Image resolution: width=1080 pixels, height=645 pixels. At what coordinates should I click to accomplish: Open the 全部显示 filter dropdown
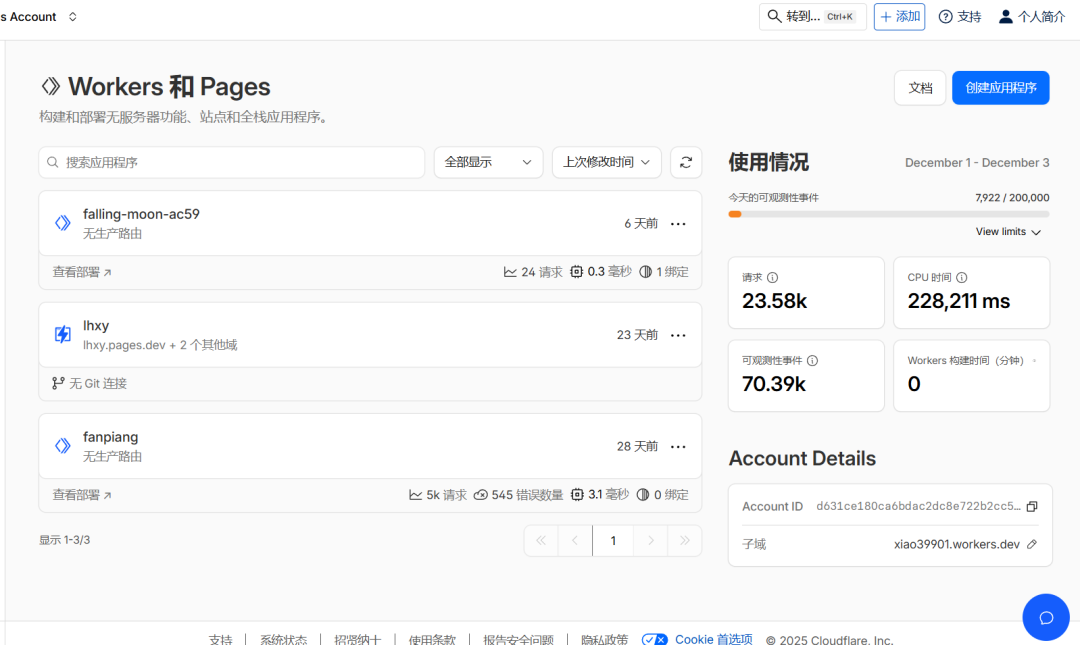pyautogui.click(x=488, y=163)
